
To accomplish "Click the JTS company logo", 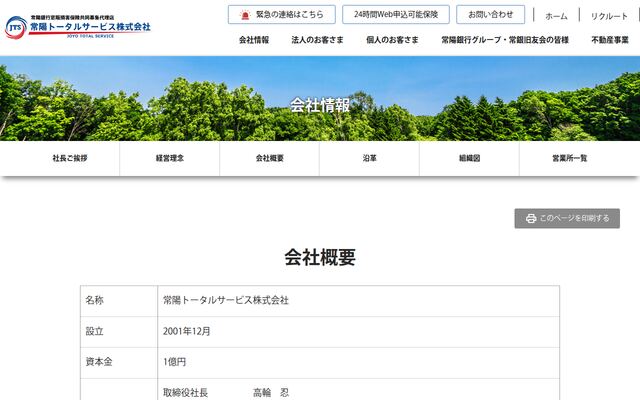I will click(78, 27).
